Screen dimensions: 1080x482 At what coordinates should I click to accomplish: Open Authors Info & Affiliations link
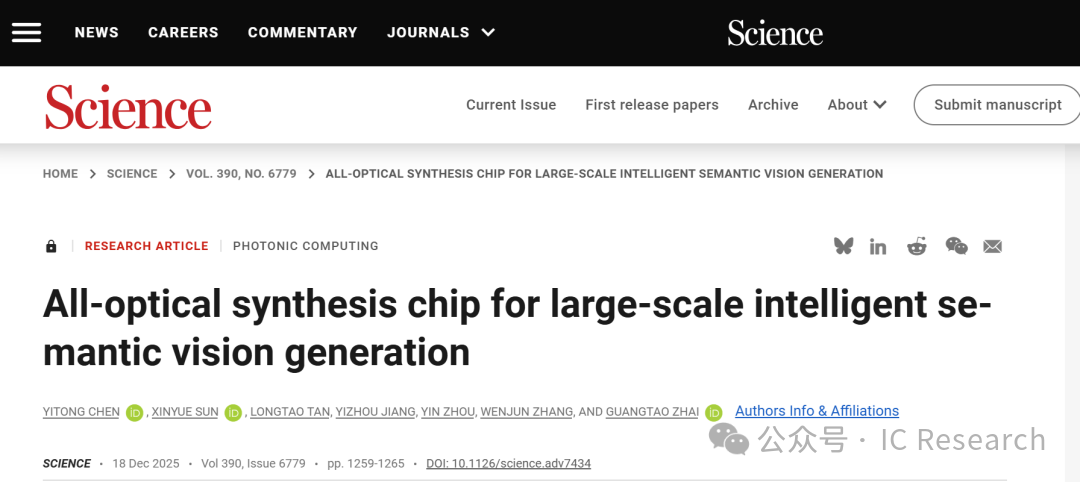click(816, 411)
